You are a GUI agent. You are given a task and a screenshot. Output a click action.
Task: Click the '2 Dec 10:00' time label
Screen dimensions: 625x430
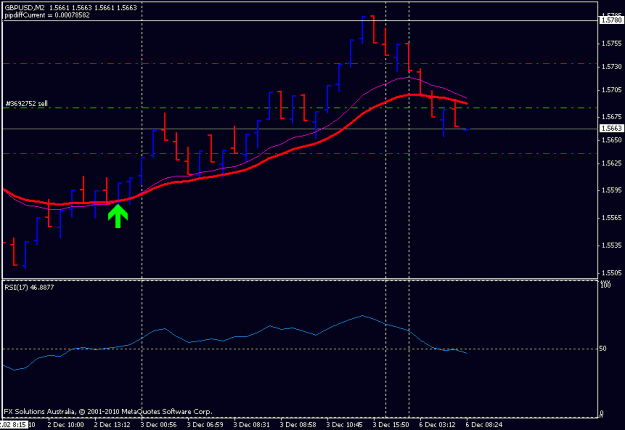pyautogui.click(x=66, y=425)
